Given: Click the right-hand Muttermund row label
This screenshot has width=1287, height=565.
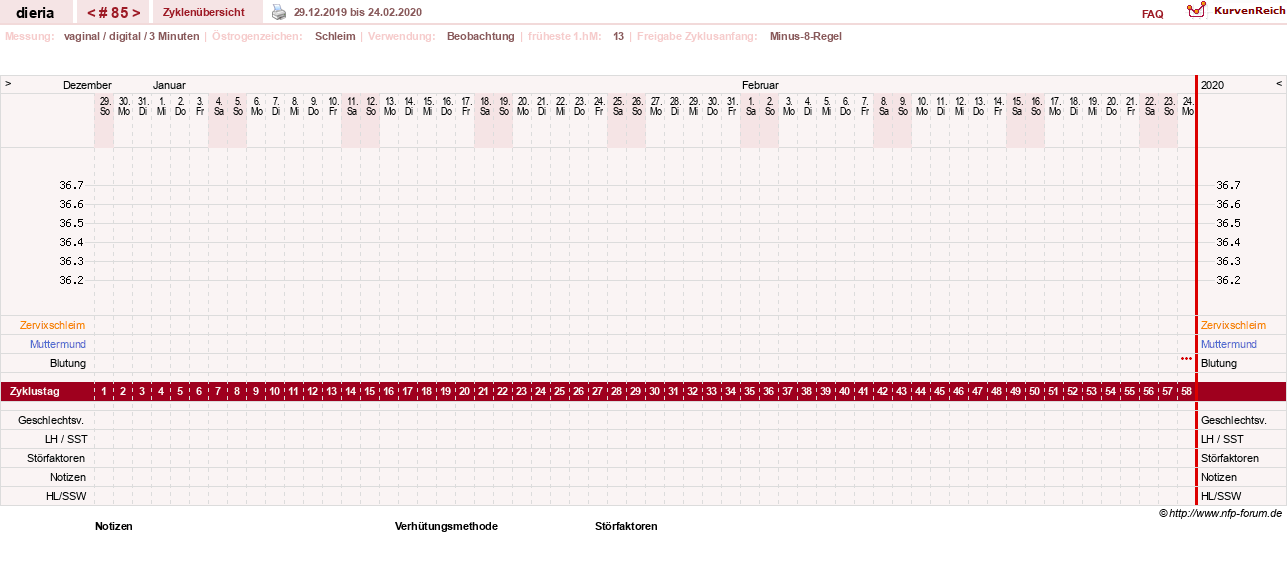Looking at the screenshot, I should (x=1229, y=344).
